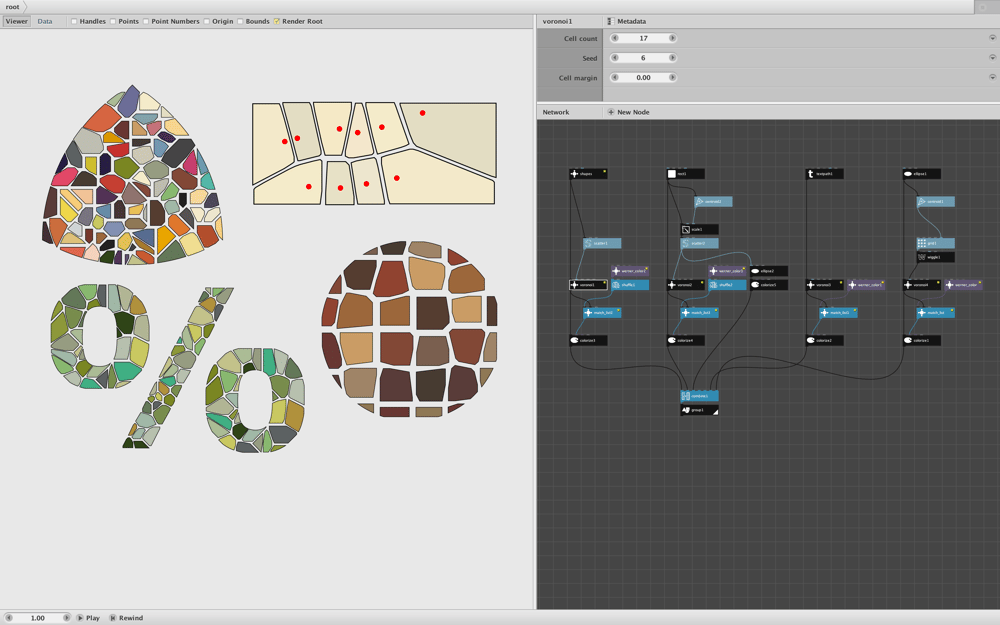Increase Cell margin with right arrow

(x=672, y=78)
